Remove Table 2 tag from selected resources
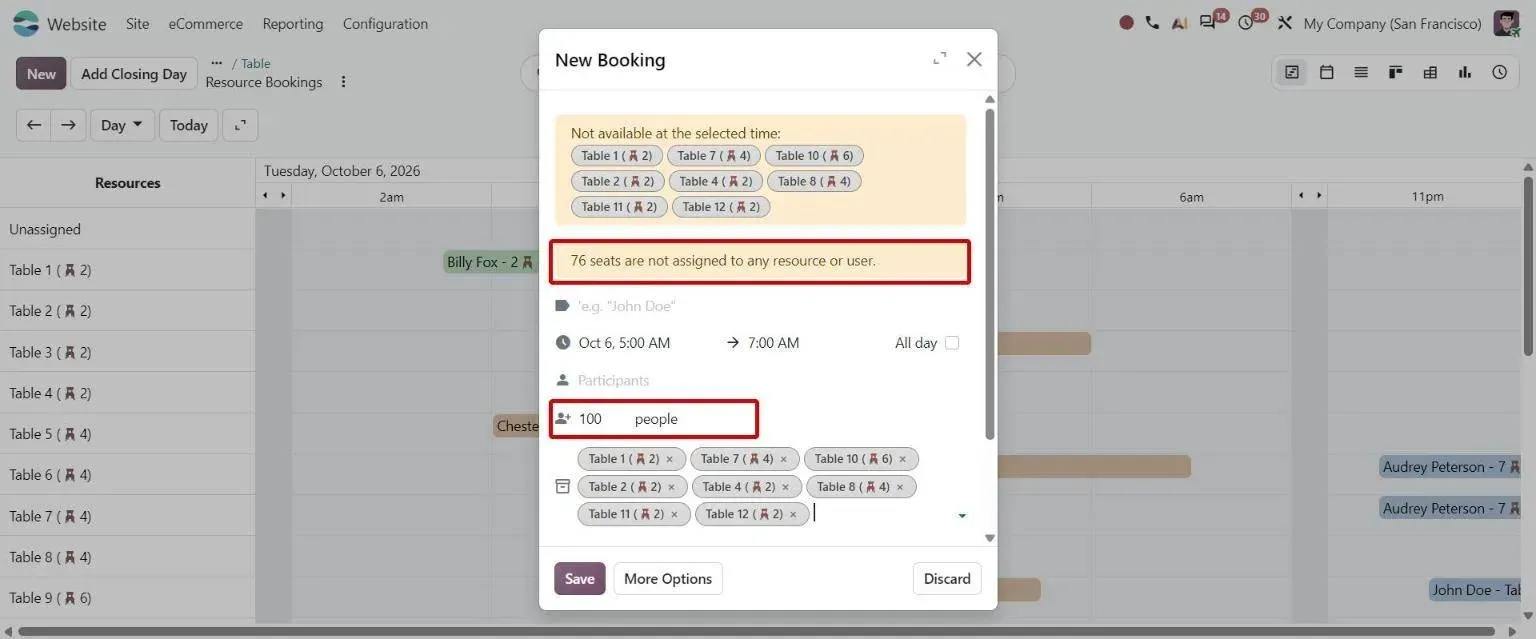Viewport: 1536px width, 639px height. [x=671, y=488]
